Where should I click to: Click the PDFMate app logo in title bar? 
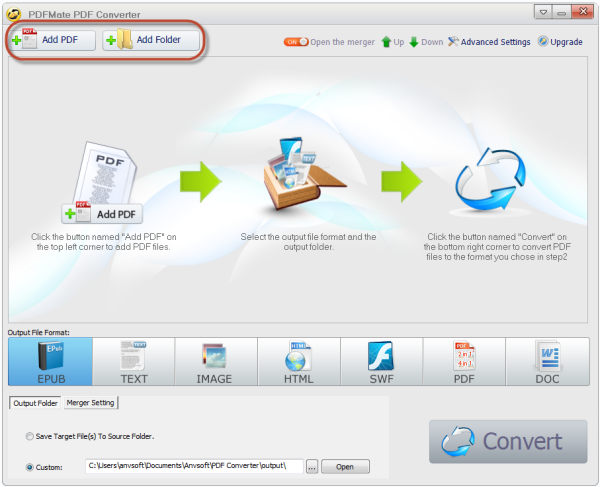click(x=13, y=14)
